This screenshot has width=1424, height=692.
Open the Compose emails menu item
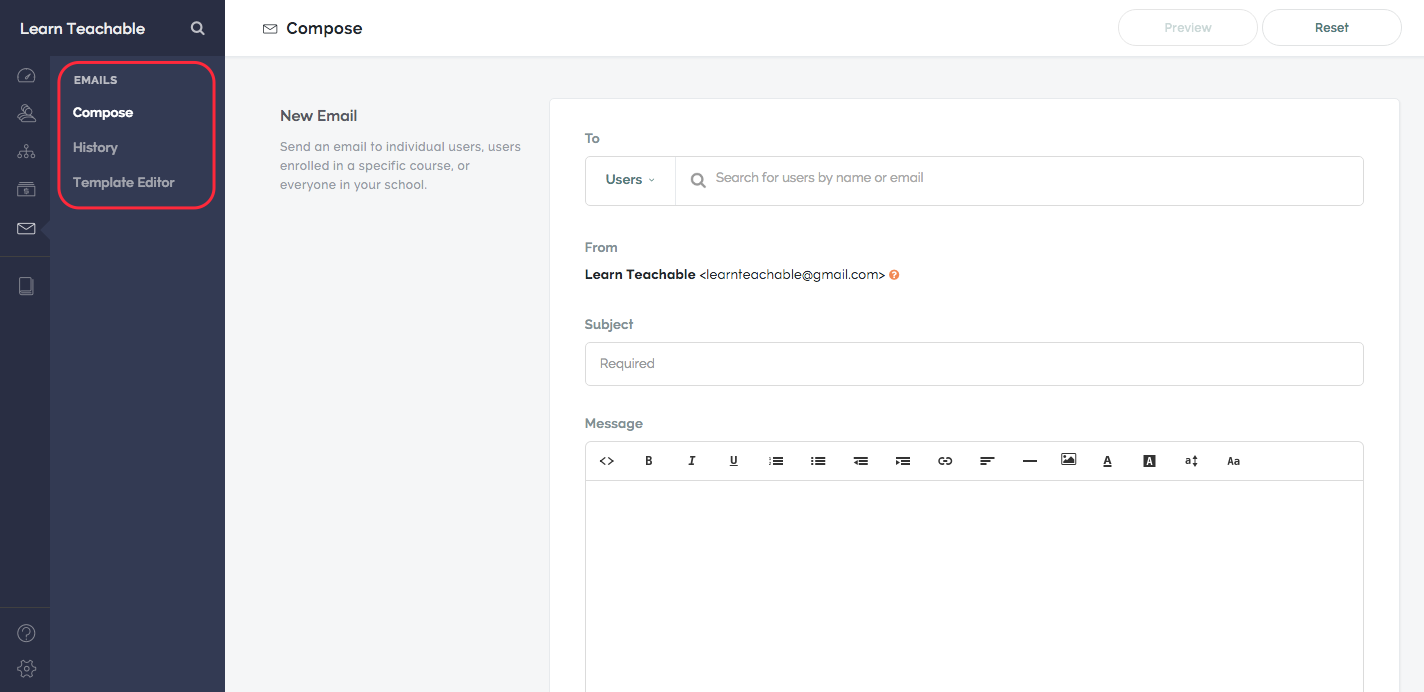103,112
